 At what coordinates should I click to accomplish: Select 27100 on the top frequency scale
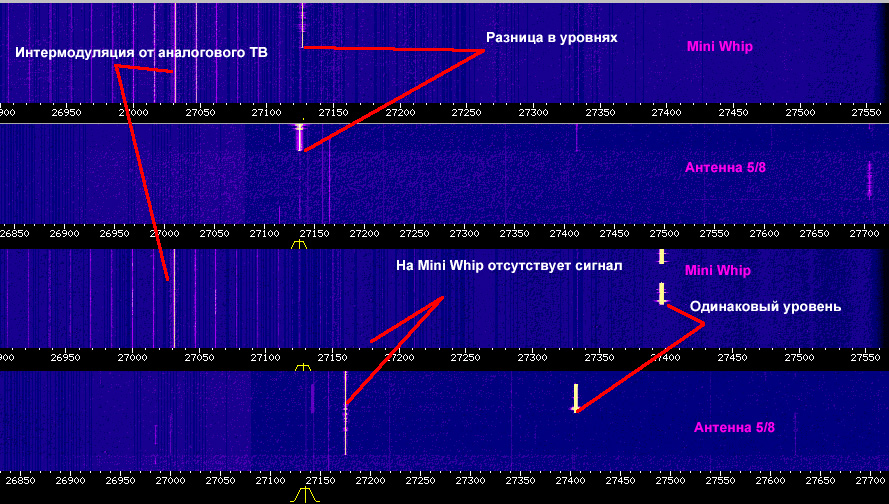click(x=266, y=112)
